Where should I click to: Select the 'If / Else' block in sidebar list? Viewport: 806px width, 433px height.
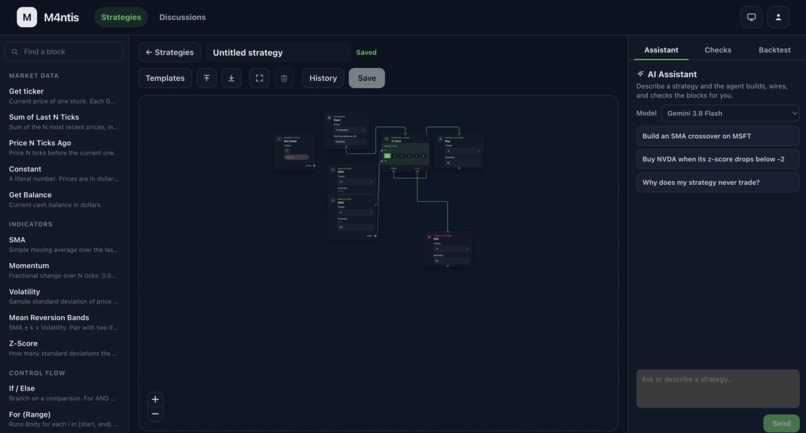tap(64, 393)
